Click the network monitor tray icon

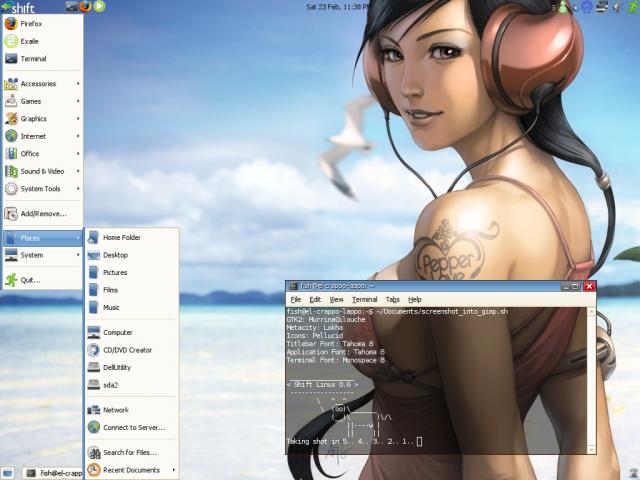pos(602,7)
